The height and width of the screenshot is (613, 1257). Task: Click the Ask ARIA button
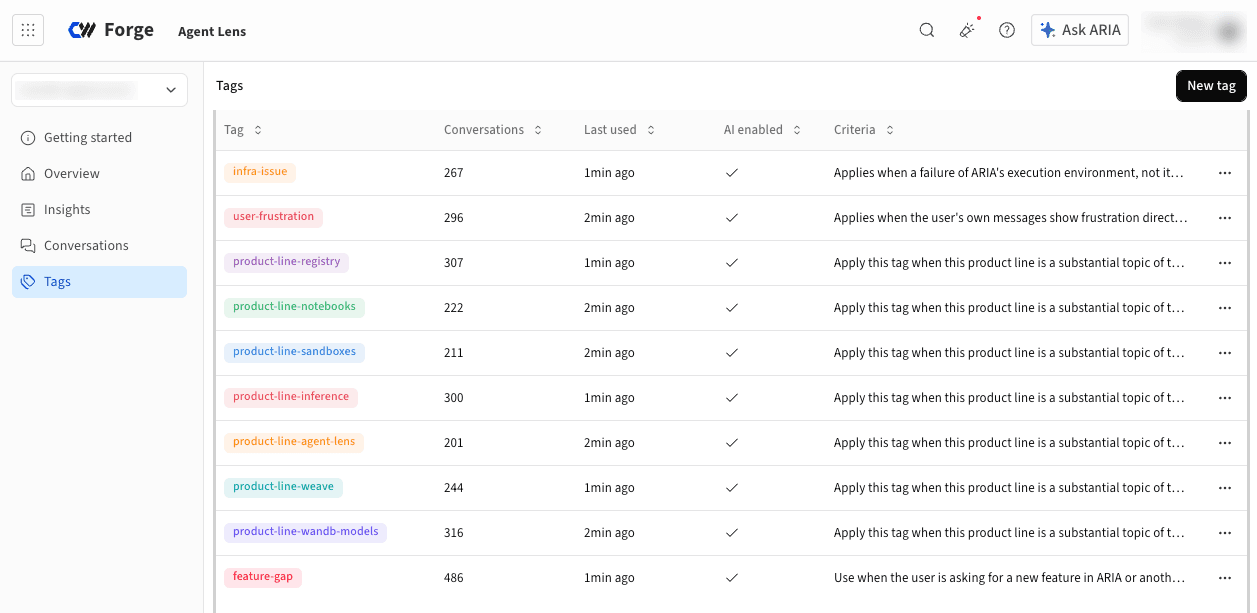(x=1080, y=30)
